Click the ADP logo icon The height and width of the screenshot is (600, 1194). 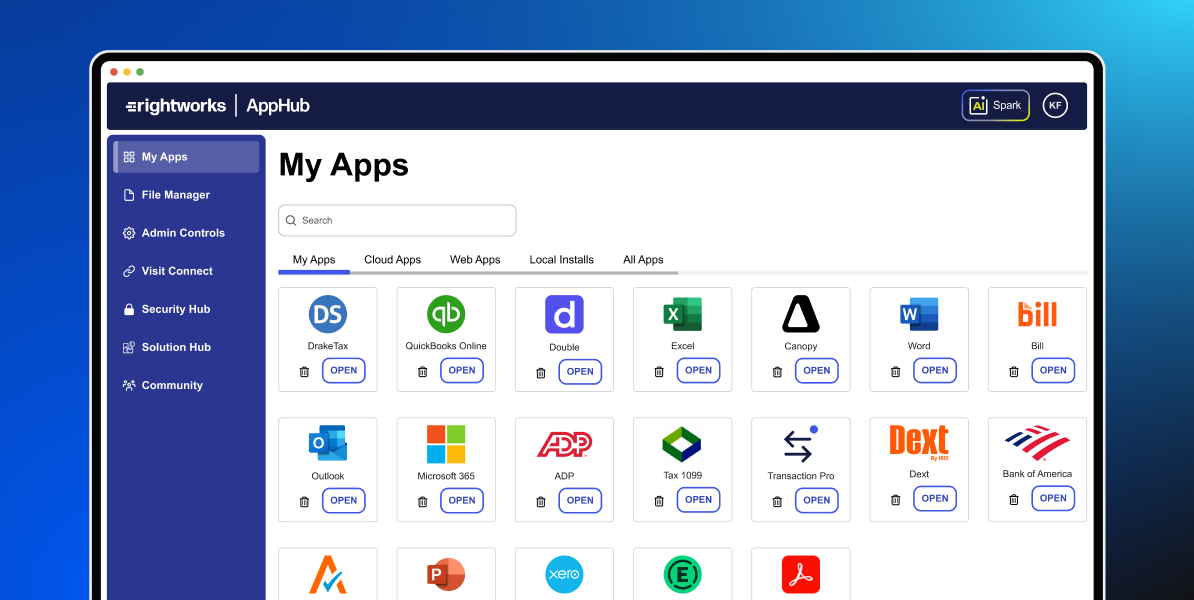(564, 444)
